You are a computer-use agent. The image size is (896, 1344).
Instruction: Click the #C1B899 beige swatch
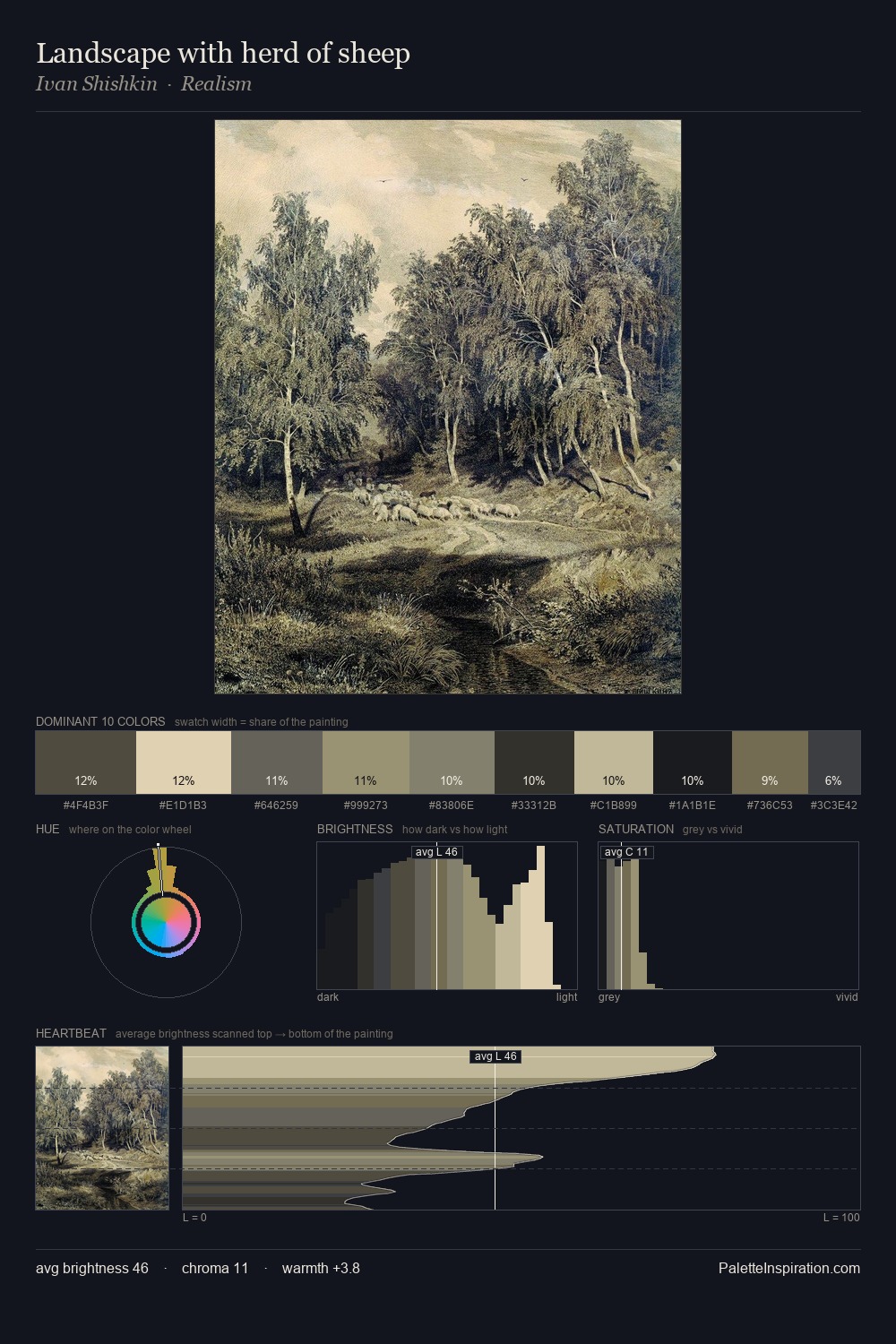(614, 762)
